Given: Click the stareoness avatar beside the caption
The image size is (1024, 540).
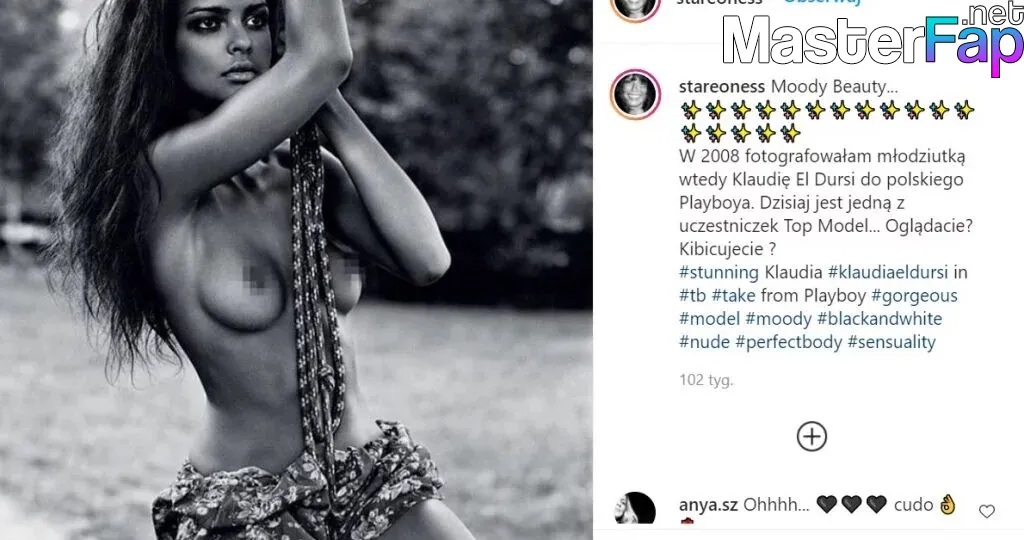Looking at the screenshot, I should point(635,94).
